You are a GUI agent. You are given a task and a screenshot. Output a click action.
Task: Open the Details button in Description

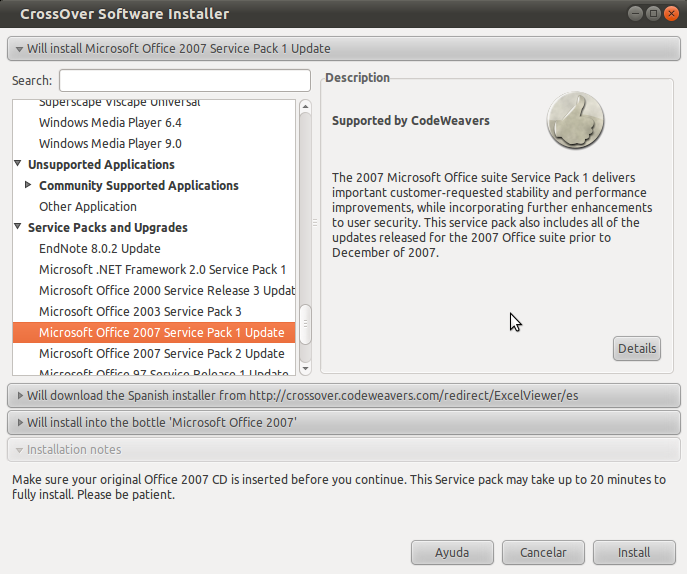pos(636,348)
